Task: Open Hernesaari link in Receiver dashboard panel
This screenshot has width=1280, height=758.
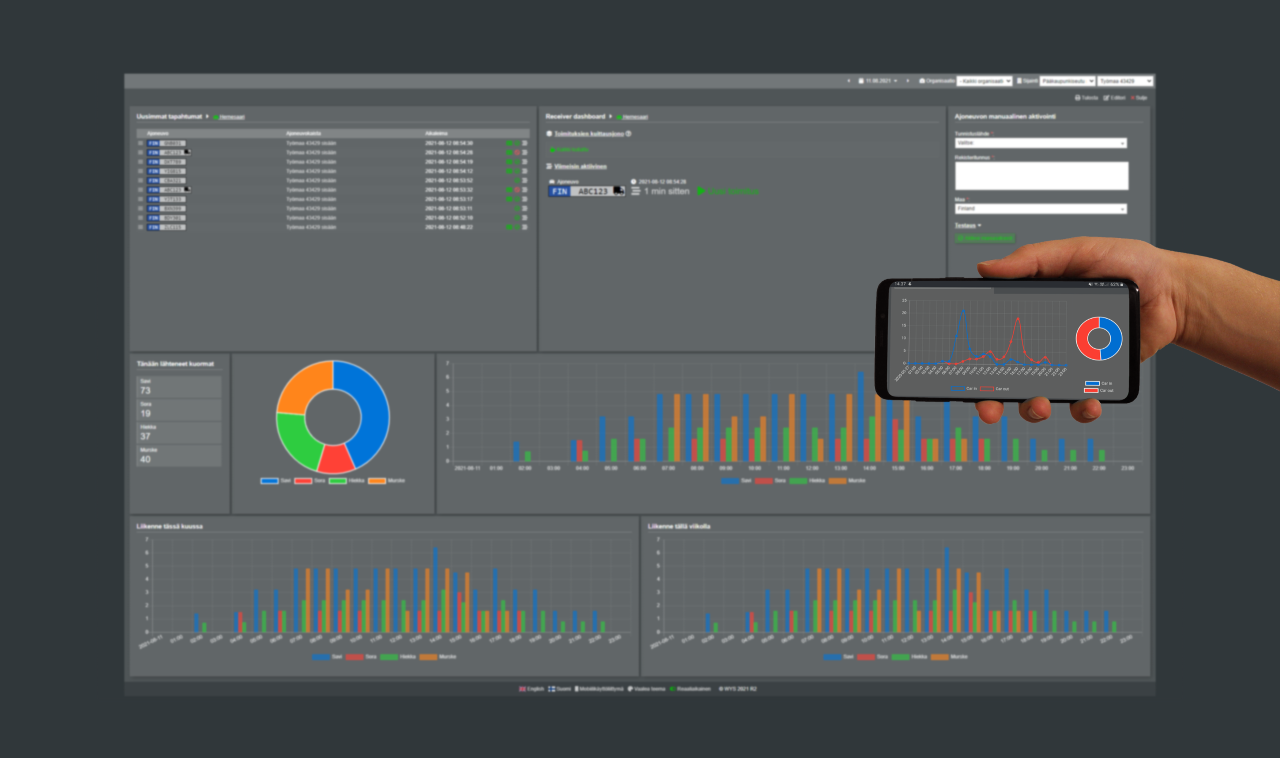Action: [x=632, y=117]
